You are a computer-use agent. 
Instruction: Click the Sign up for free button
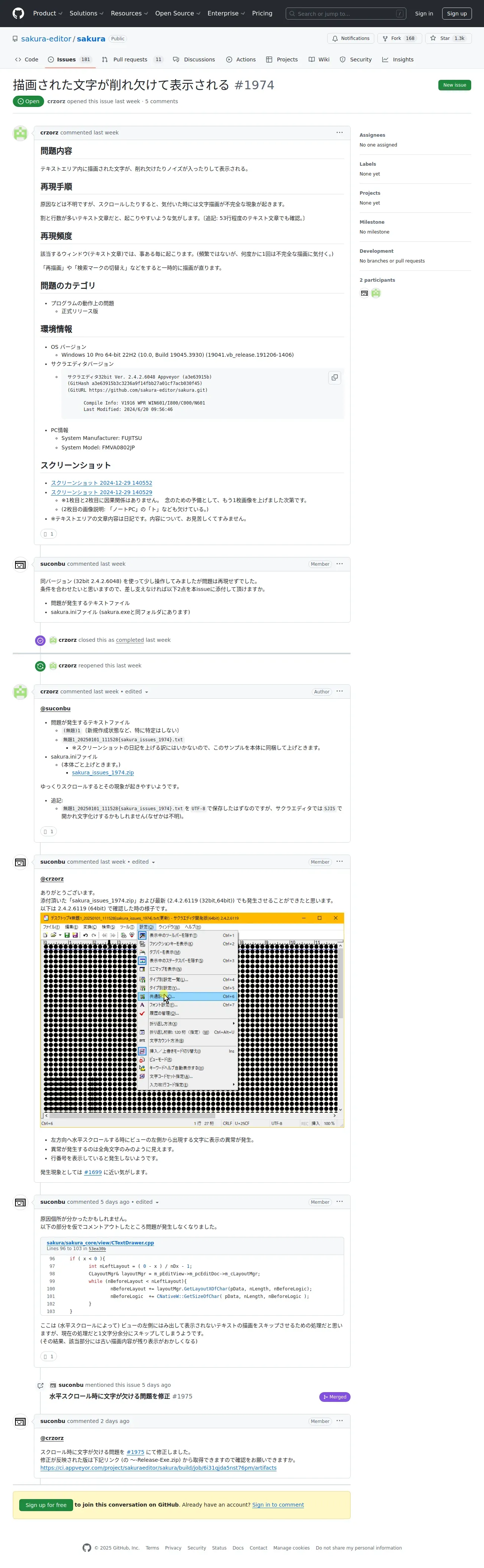click(46, 1505)
